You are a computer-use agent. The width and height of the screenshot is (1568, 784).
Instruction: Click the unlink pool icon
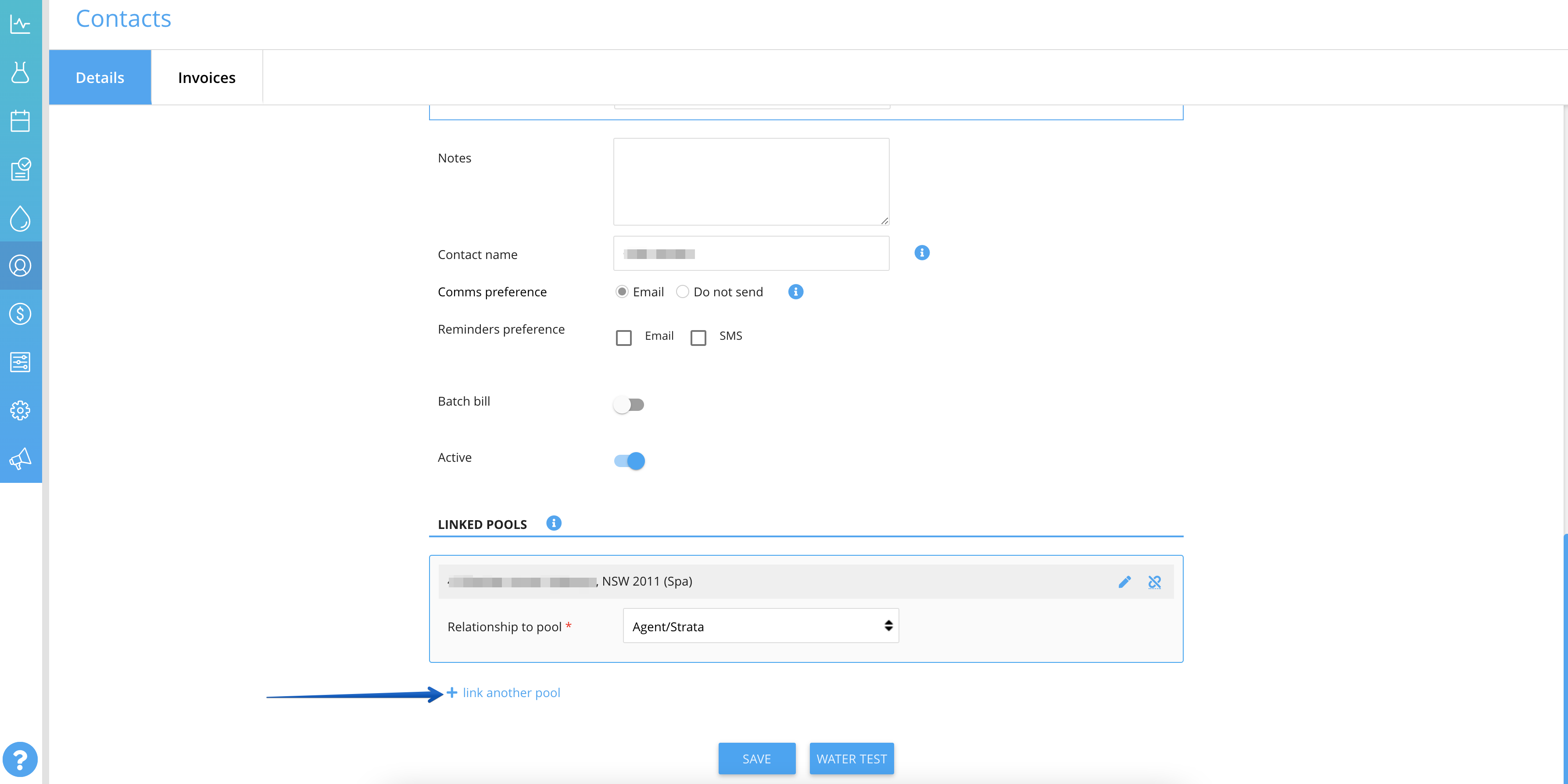click(1154, 583)
